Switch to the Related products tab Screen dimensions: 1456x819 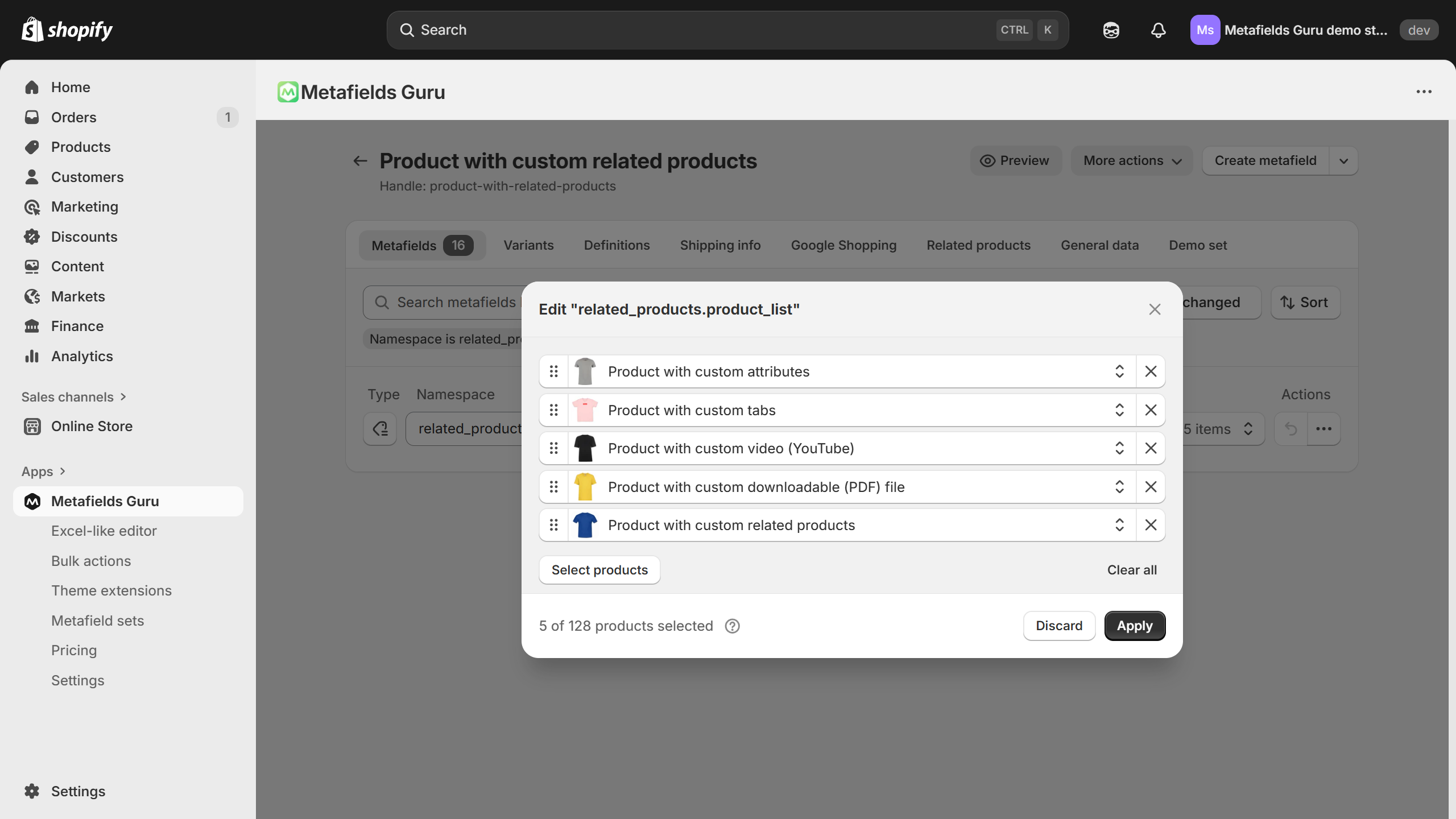point(978,245)
